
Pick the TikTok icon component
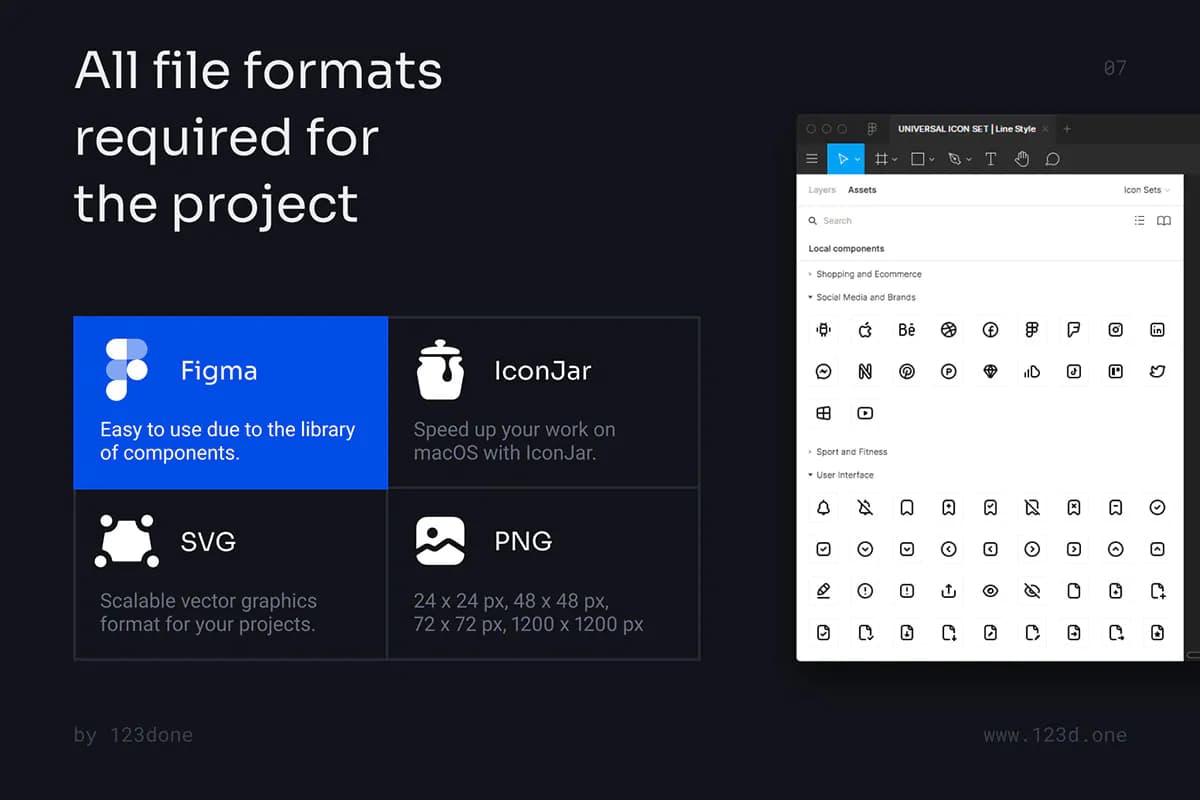pos(1074,372)
